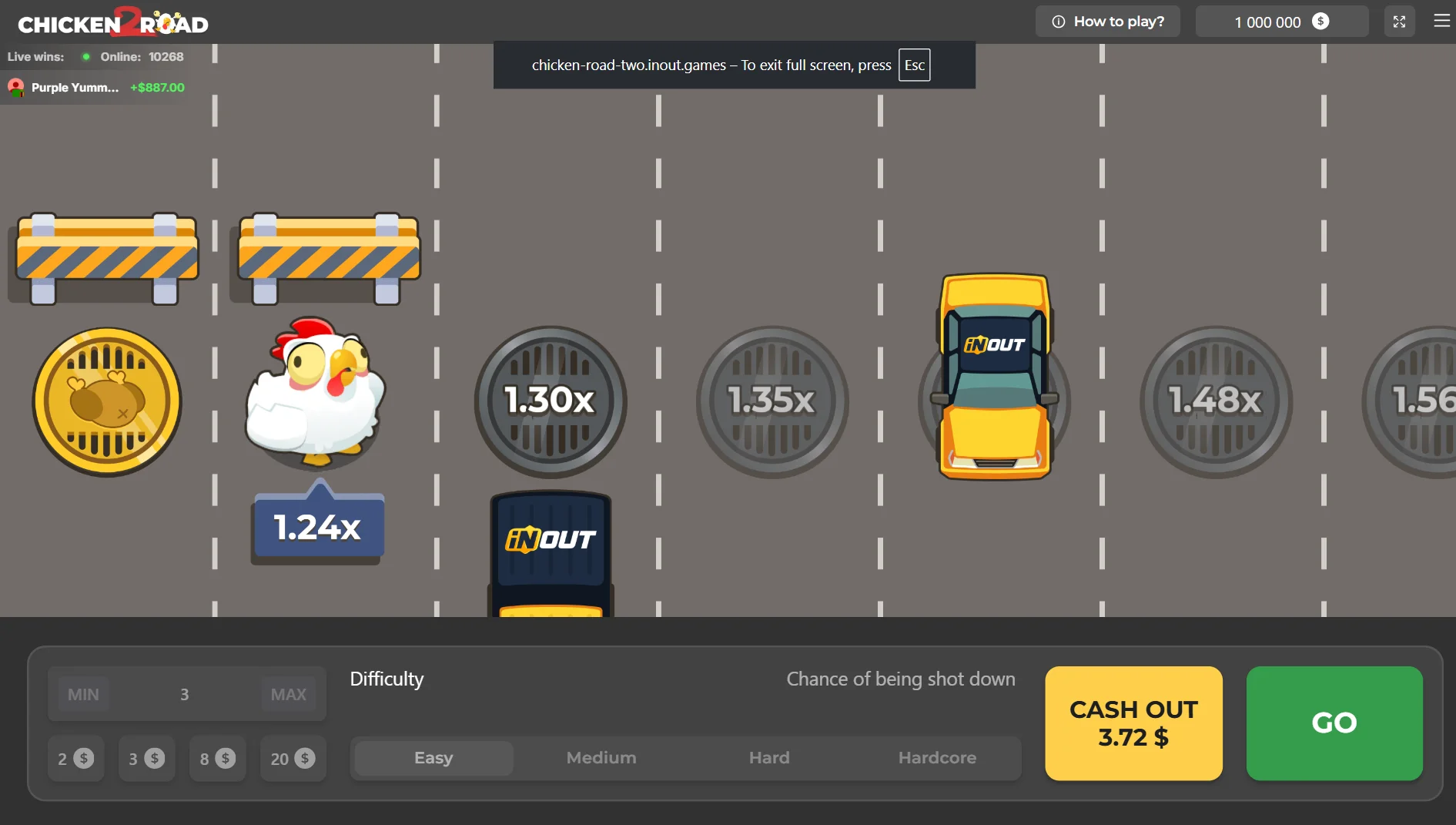Click the bet amount field showing 3
The height and width of the screenshot is (825, 1456).
(x=185, y=695)
